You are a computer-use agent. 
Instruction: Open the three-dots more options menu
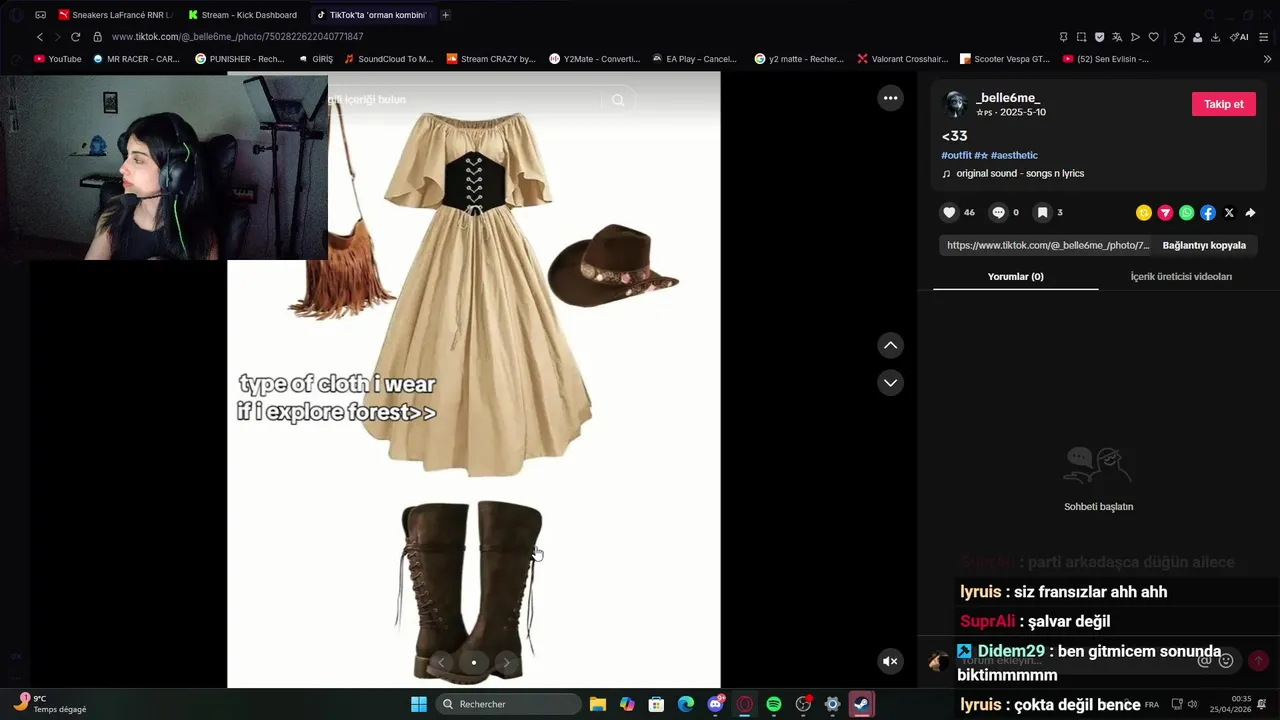890,98
